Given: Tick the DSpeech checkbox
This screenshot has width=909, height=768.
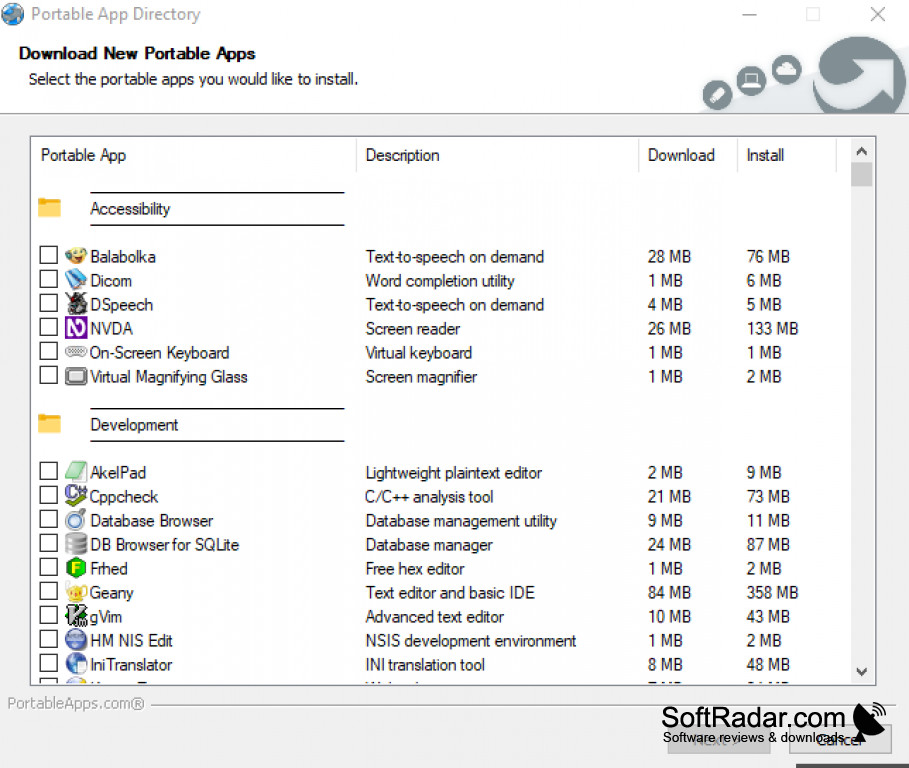Looking at the screenshot, I should tap(49, 303).
